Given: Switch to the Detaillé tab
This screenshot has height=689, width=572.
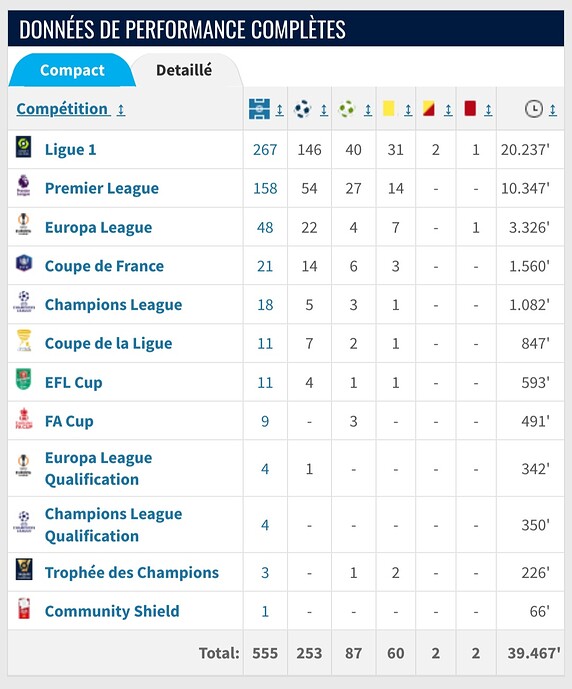Looking at the screenshot, I should click(x=184, y=70).
